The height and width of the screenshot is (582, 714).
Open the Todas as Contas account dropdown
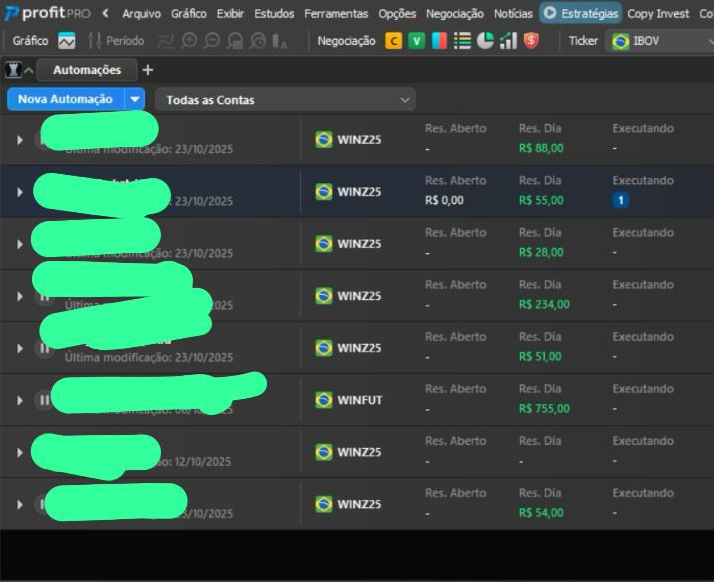click(x=284, y=100)
